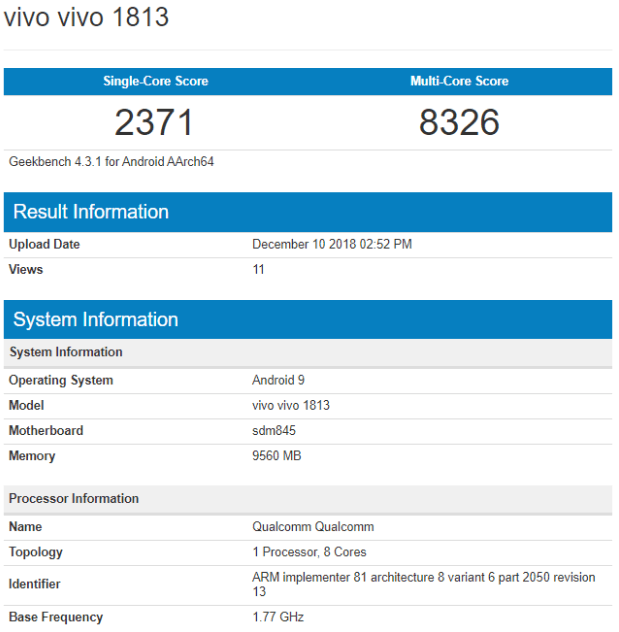The image size is (619, 632).
Task: Click the Memory label
Action: tap(32, 456)
